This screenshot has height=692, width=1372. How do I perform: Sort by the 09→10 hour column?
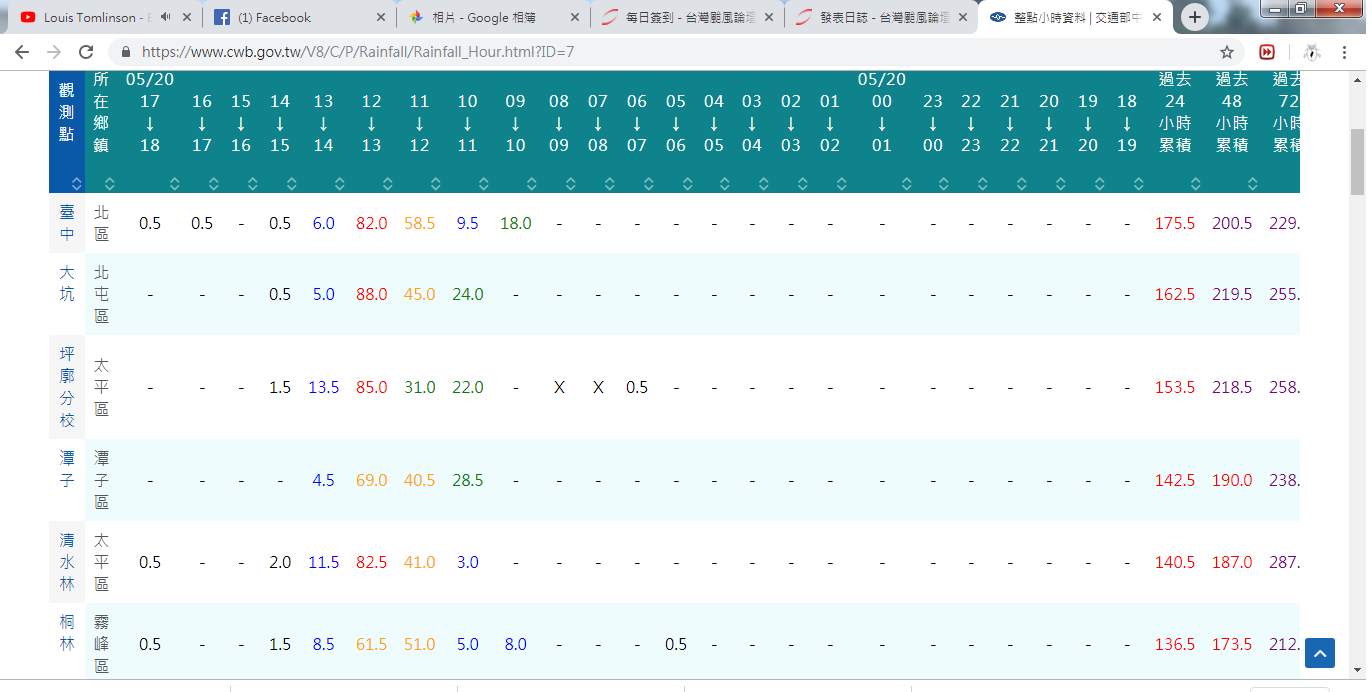click(532, 184)
